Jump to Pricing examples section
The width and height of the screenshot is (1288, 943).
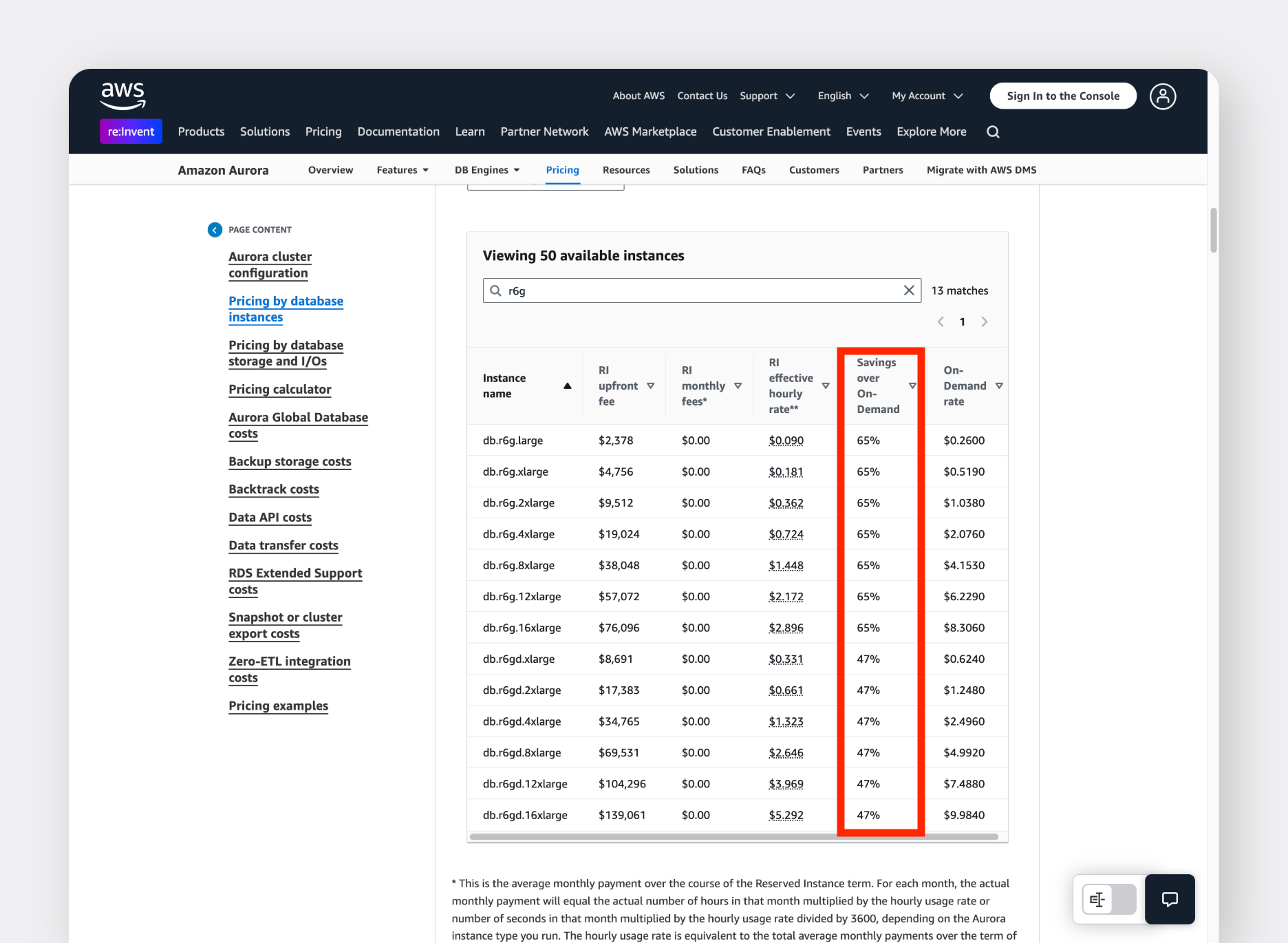(x=278, y=706)
